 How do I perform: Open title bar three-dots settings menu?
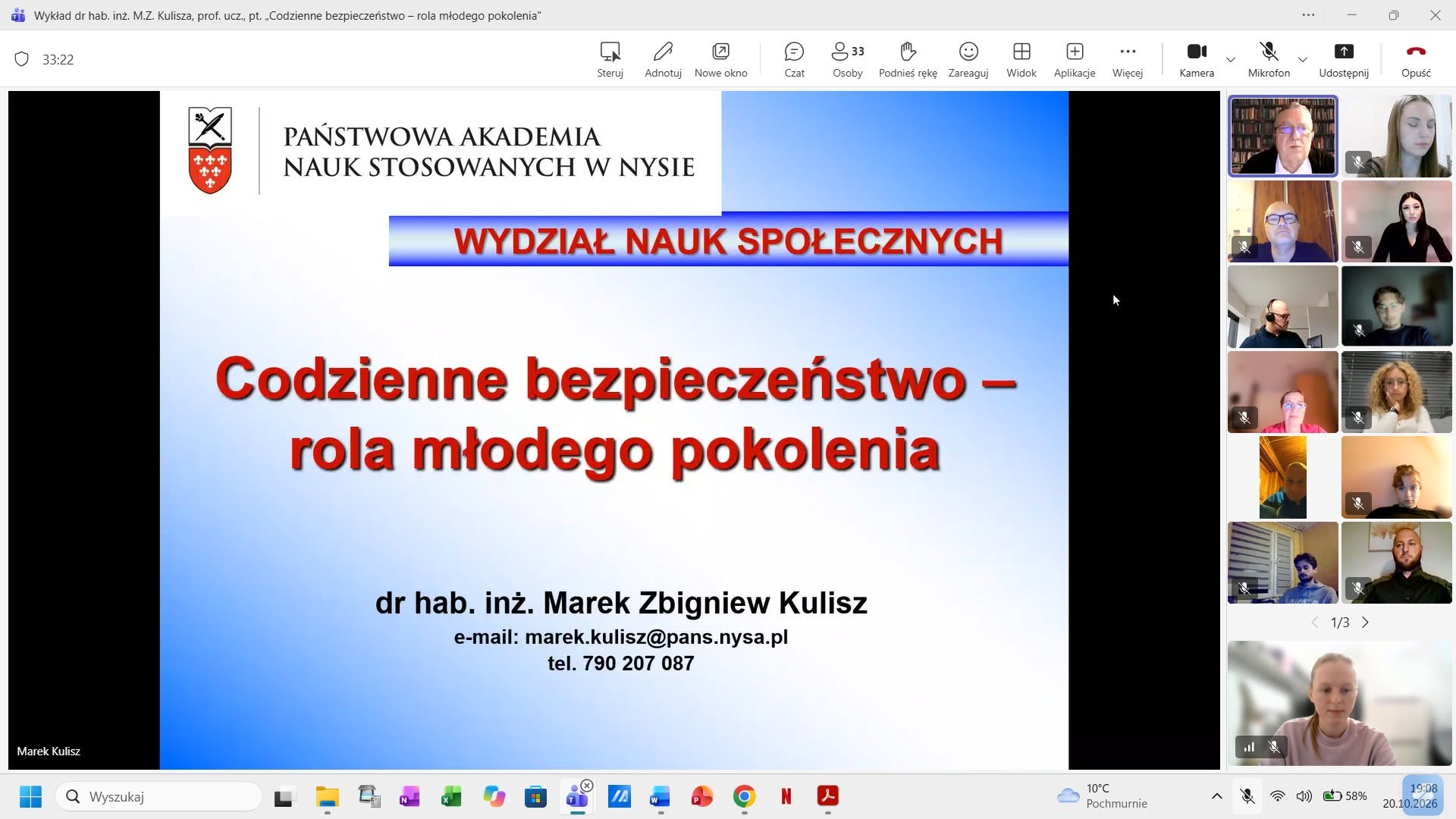coord(1308,15)
